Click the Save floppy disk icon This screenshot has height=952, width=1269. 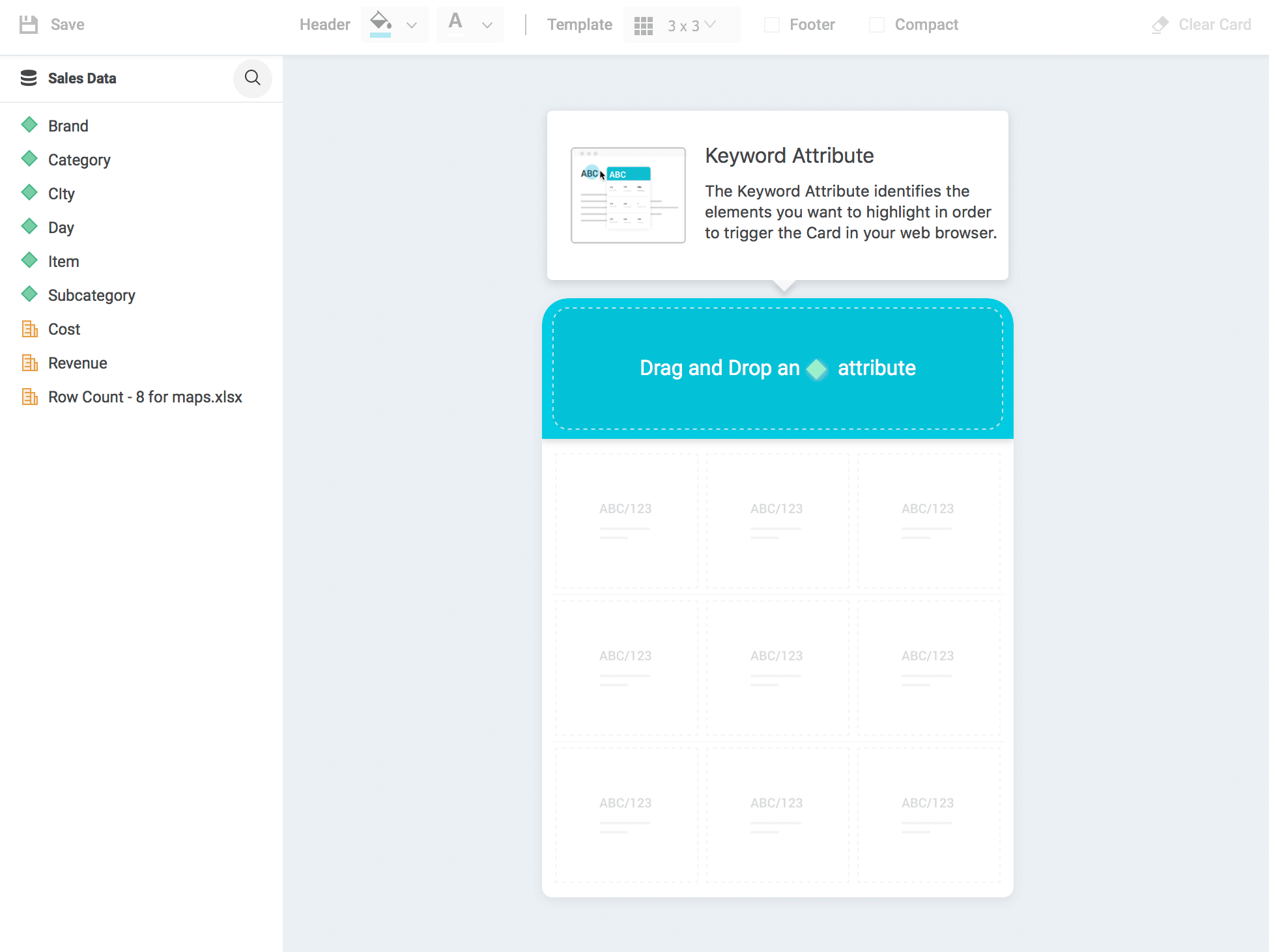[x=28, y=25]
